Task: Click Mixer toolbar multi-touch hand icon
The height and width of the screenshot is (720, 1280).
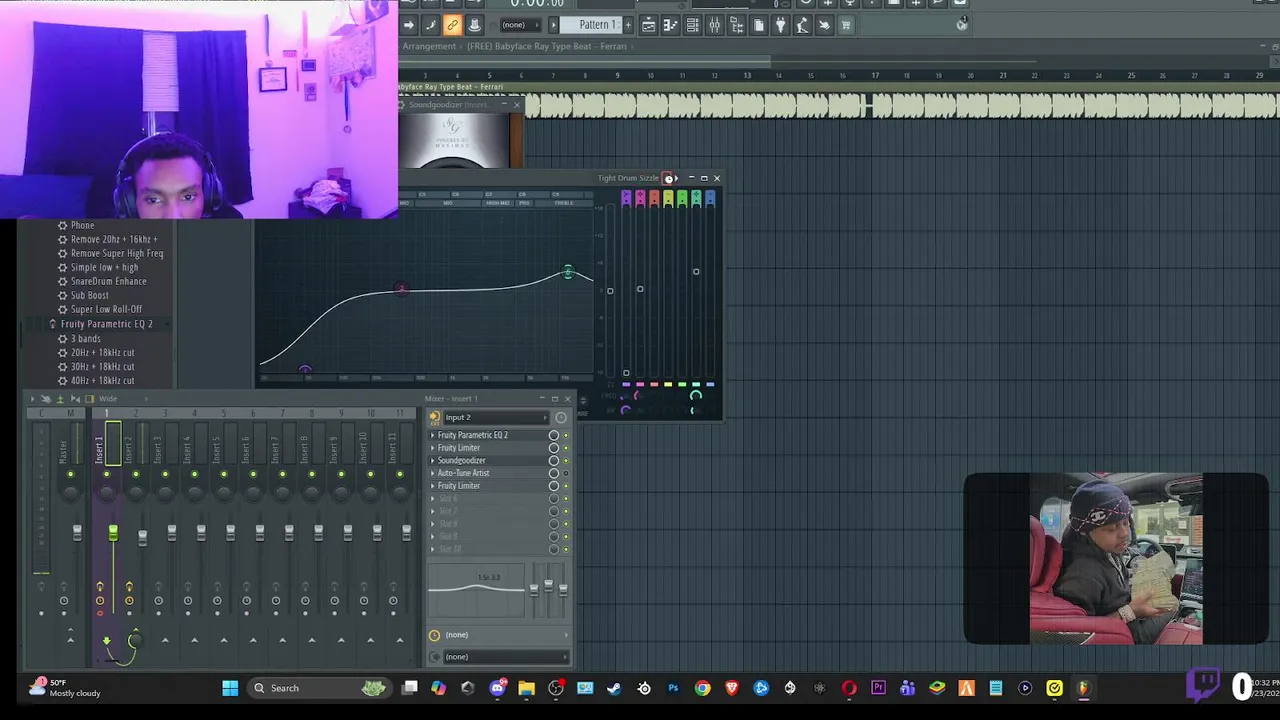Action: pos(45,399)
